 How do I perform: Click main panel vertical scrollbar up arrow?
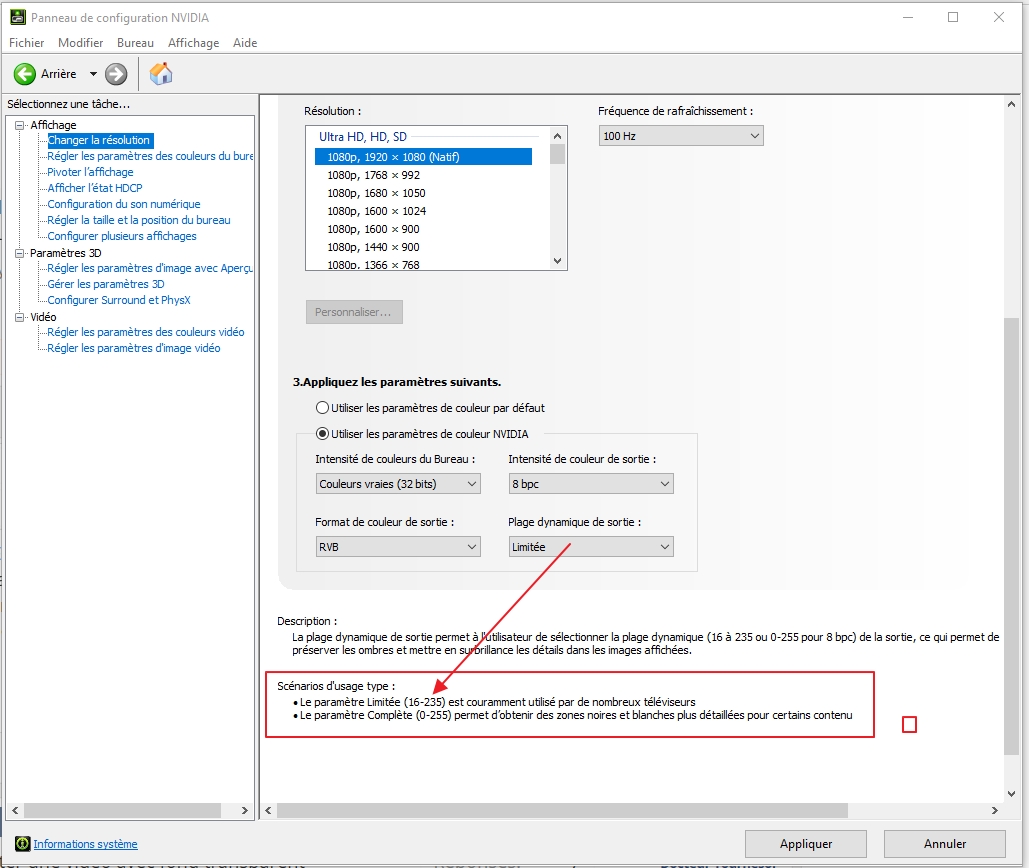[x=1011, y=104]
